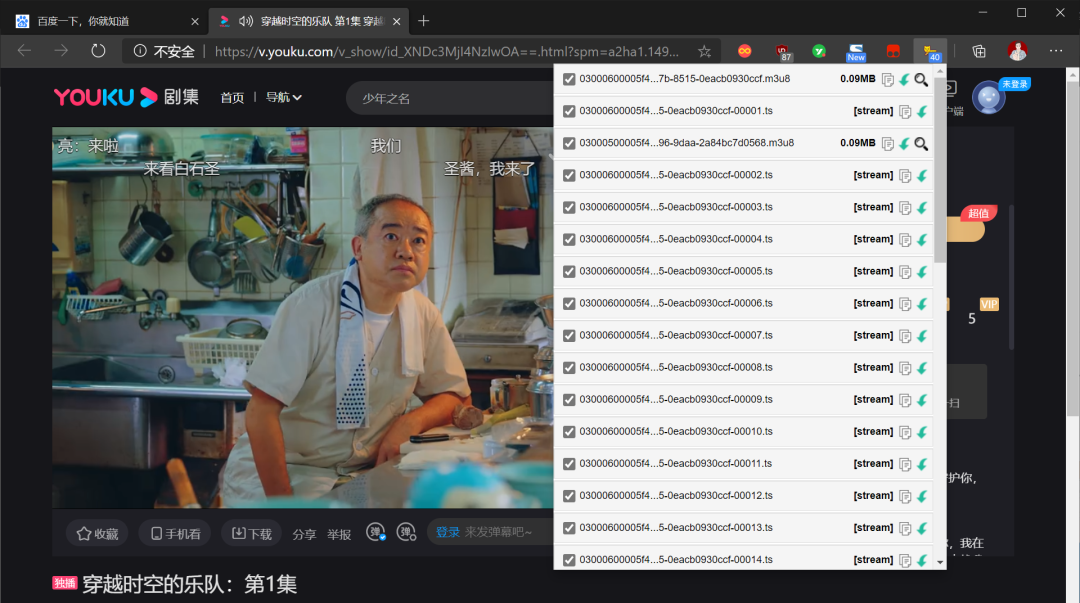Click the browser profile avatar
Image resolution: width=1080 pixels, height=603 pixels.
(1017, 51)
